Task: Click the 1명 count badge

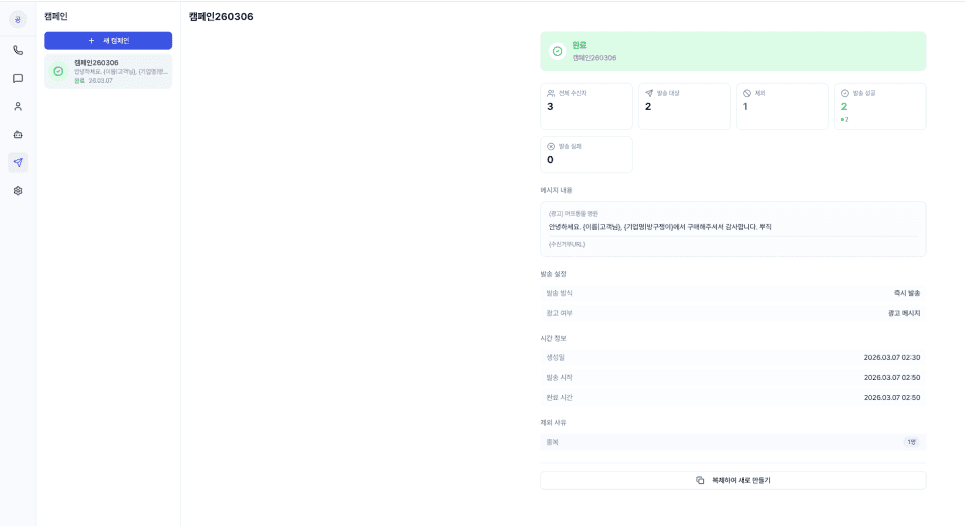Action: coord(911,442)
